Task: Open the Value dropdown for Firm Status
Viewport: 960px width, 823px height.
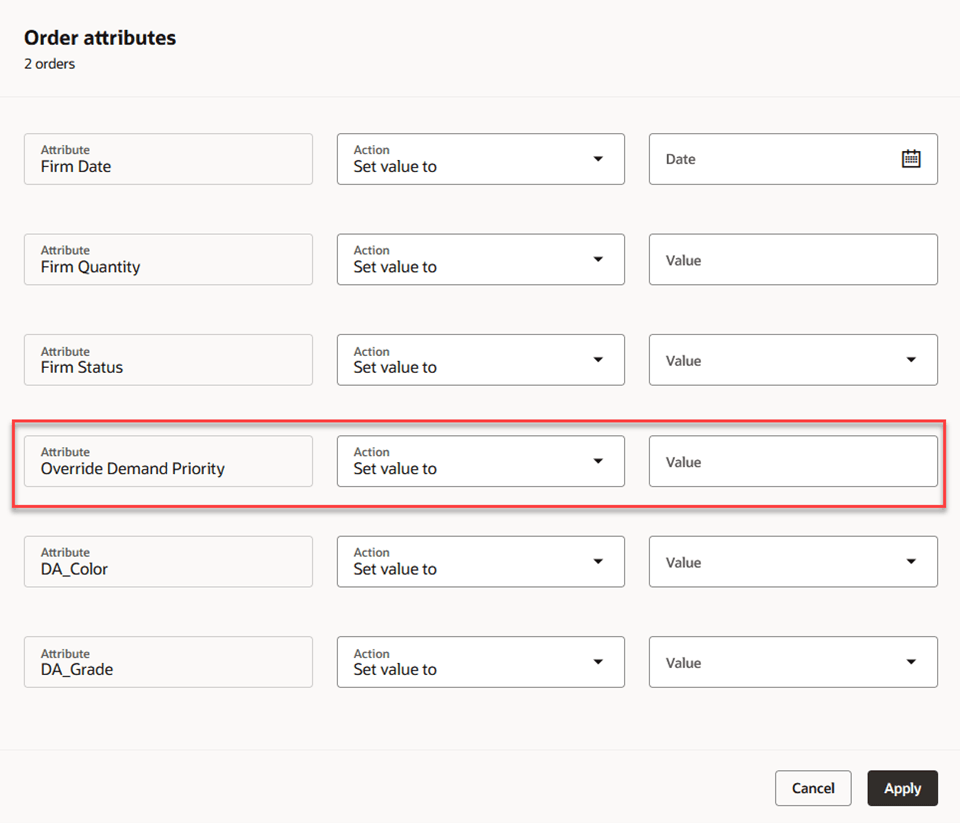Action: (x=911, y=359)
